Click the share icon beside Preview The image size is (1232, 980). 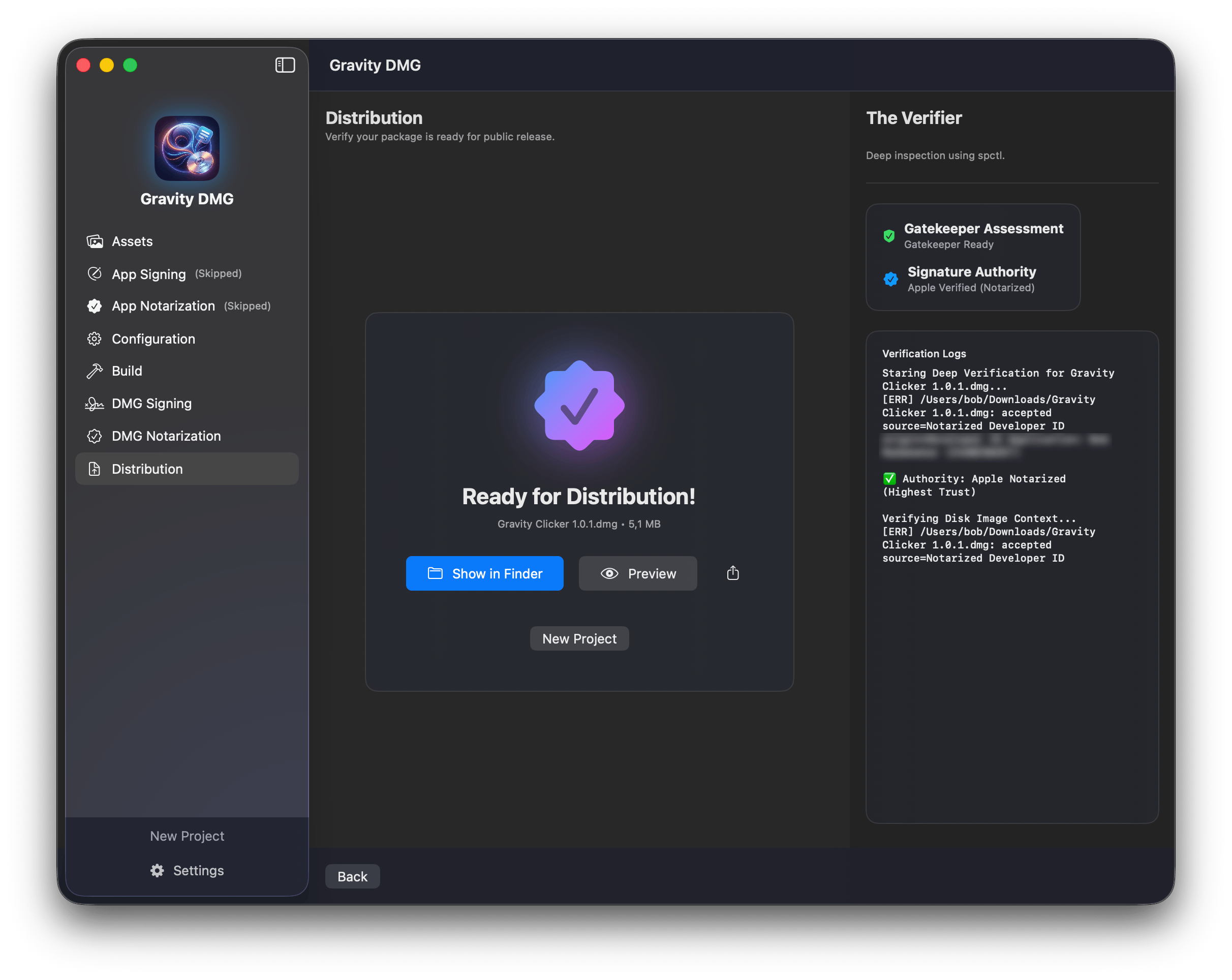tap(732, 573)
